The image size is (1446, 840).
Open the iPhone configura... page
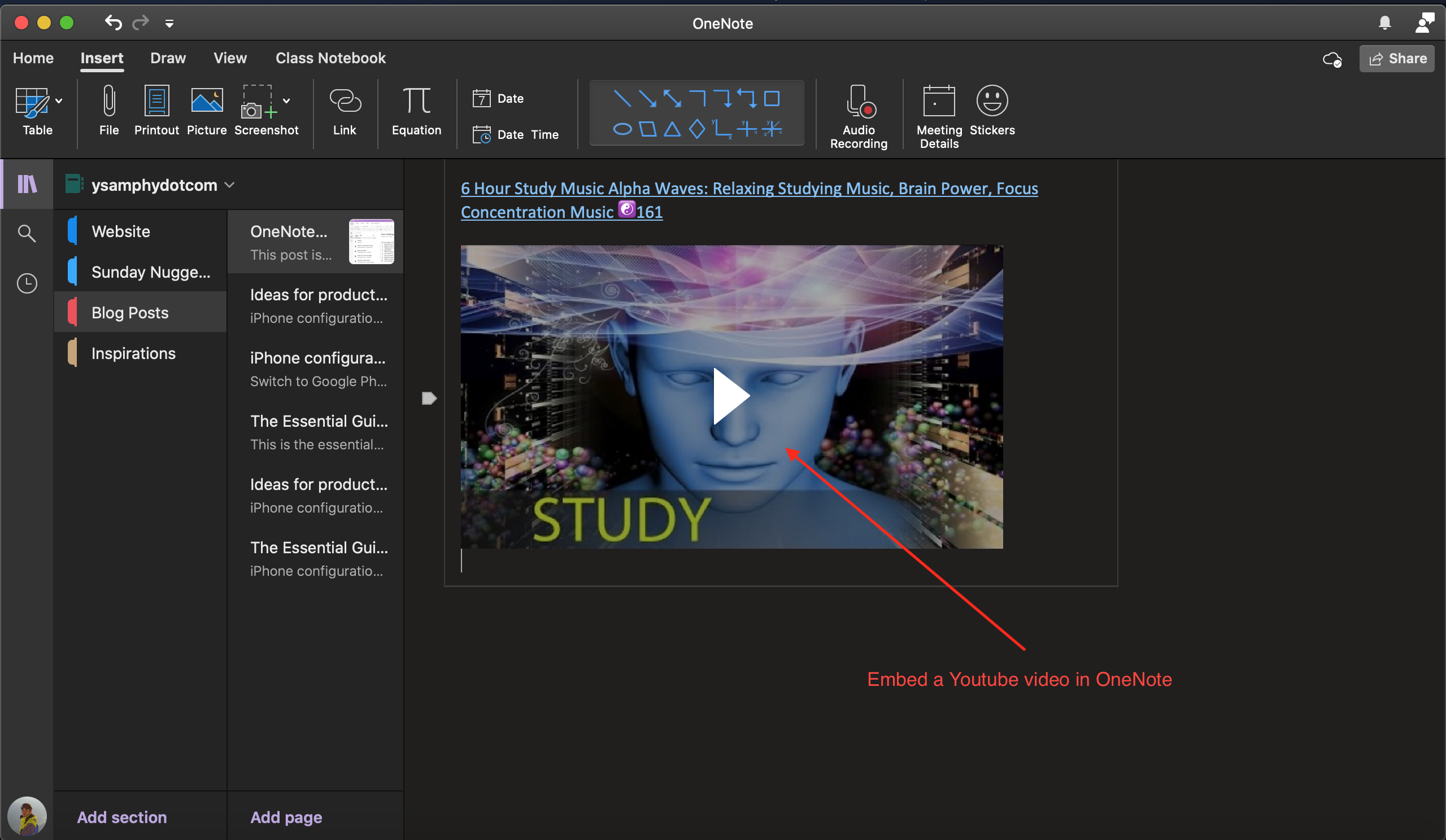tap(316, 369)
